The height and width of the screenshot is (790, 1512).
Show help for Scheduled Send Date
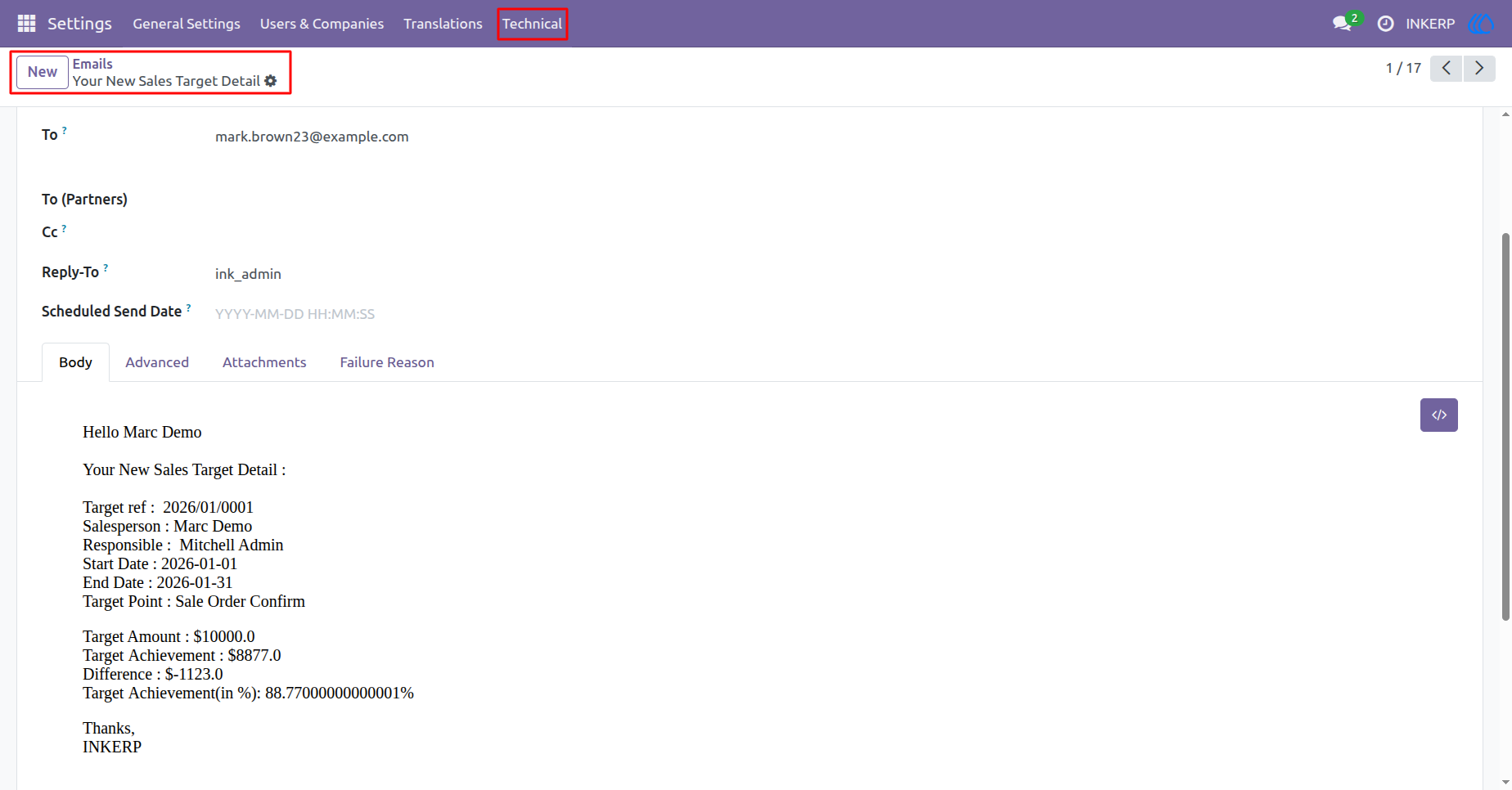188,307
